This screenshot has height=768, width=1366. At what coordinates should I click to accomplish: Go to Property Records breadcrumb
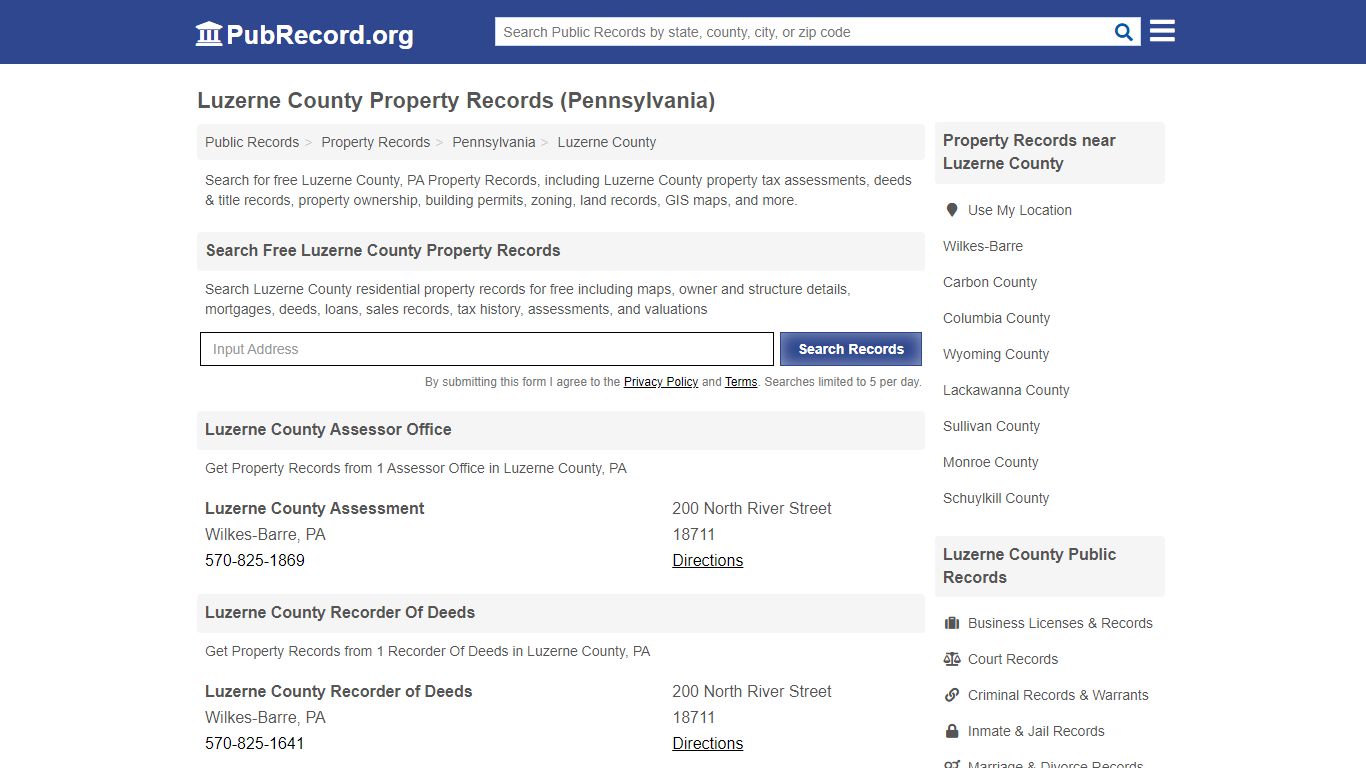tap(376, 142)
